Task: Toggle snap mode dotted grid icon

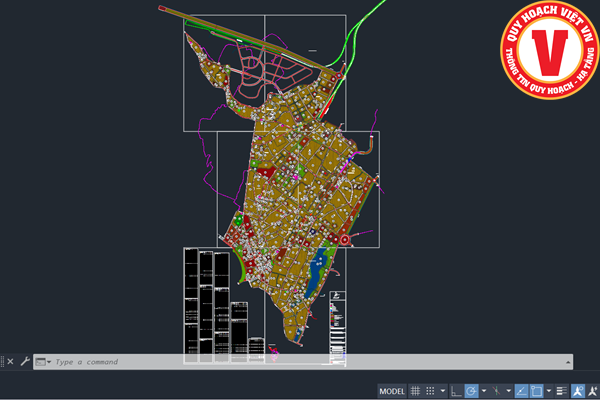Action: click(430, 390)
